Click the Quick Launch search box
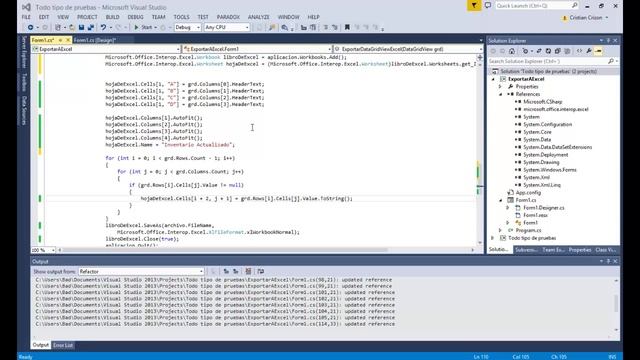The width and height of the screenshot is (640, 360). point(537,6)
